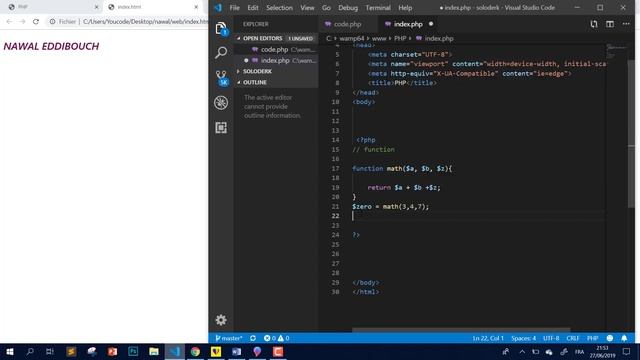Open Windows search from taskbar

30,351
